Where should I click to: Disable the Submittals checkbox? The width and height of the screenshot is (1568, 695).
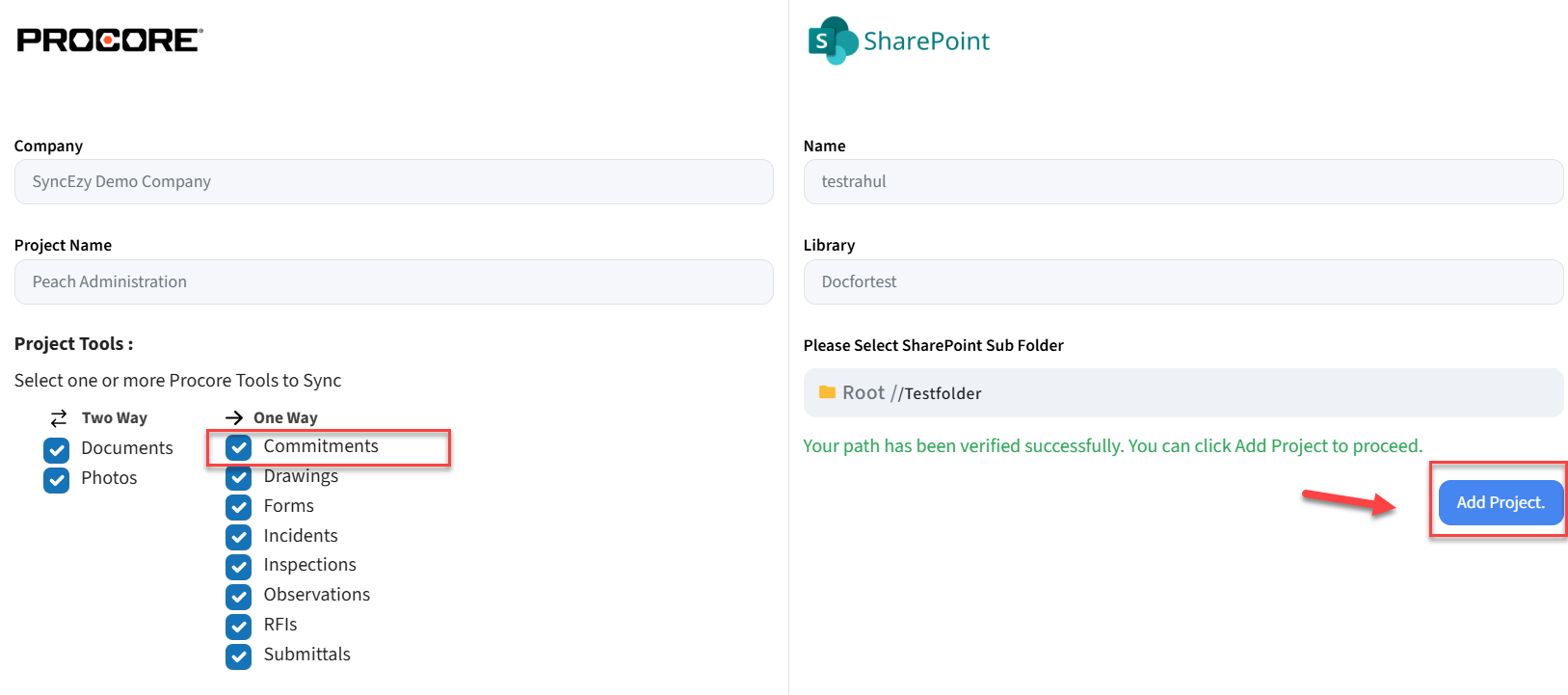point(239,655)
